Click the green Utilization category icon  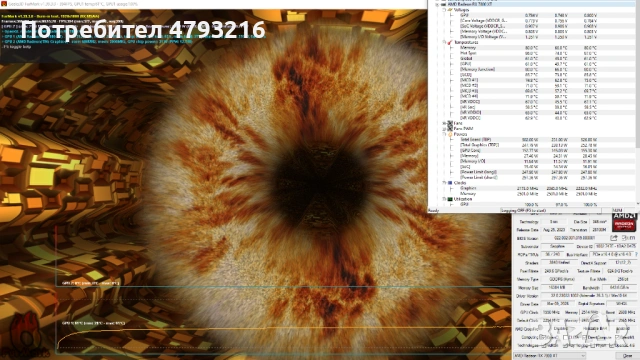(x=450, y=199)
